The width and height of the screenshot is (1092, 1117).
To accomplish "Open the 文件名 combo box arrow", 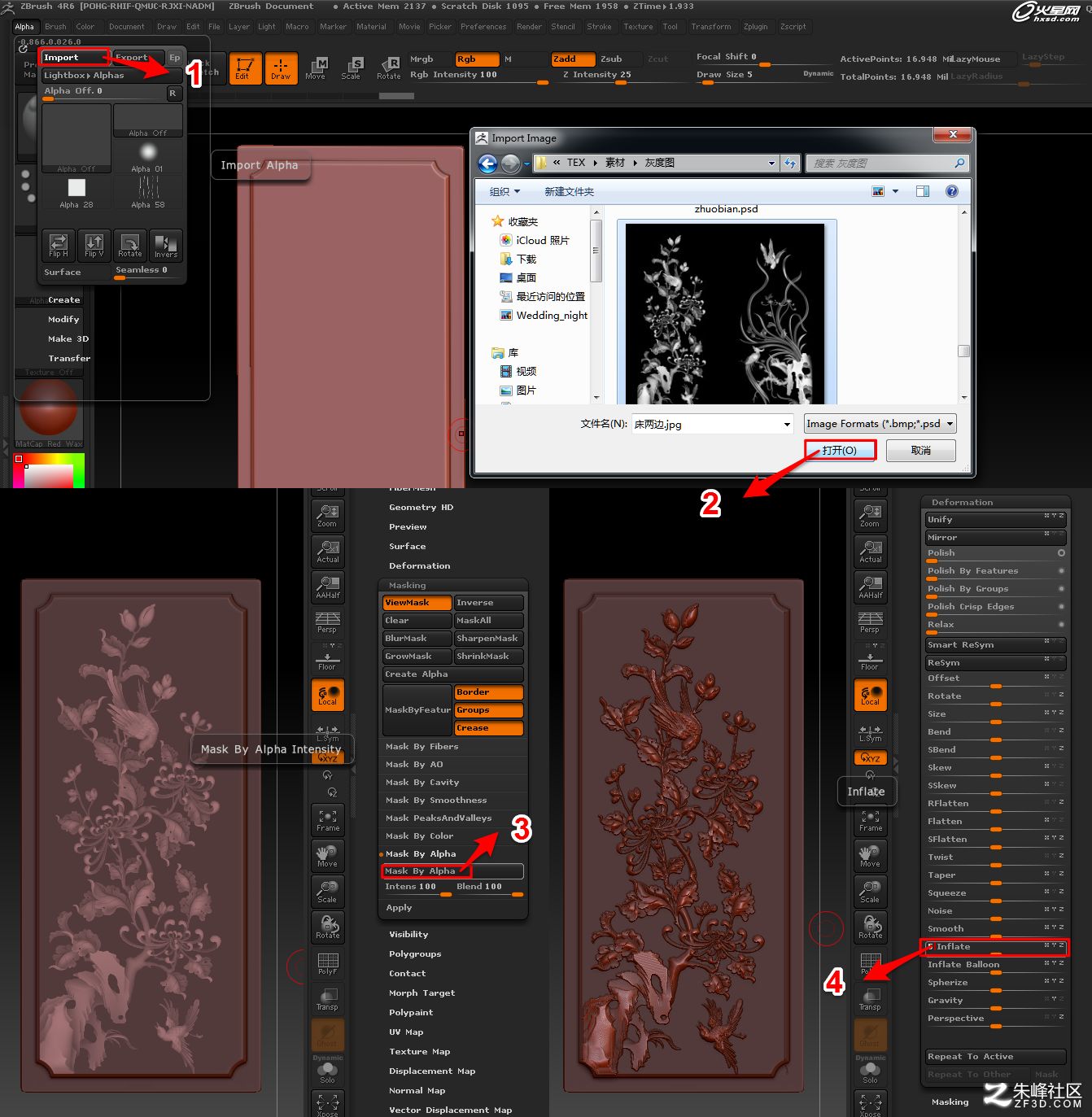I will coord(786,424).
